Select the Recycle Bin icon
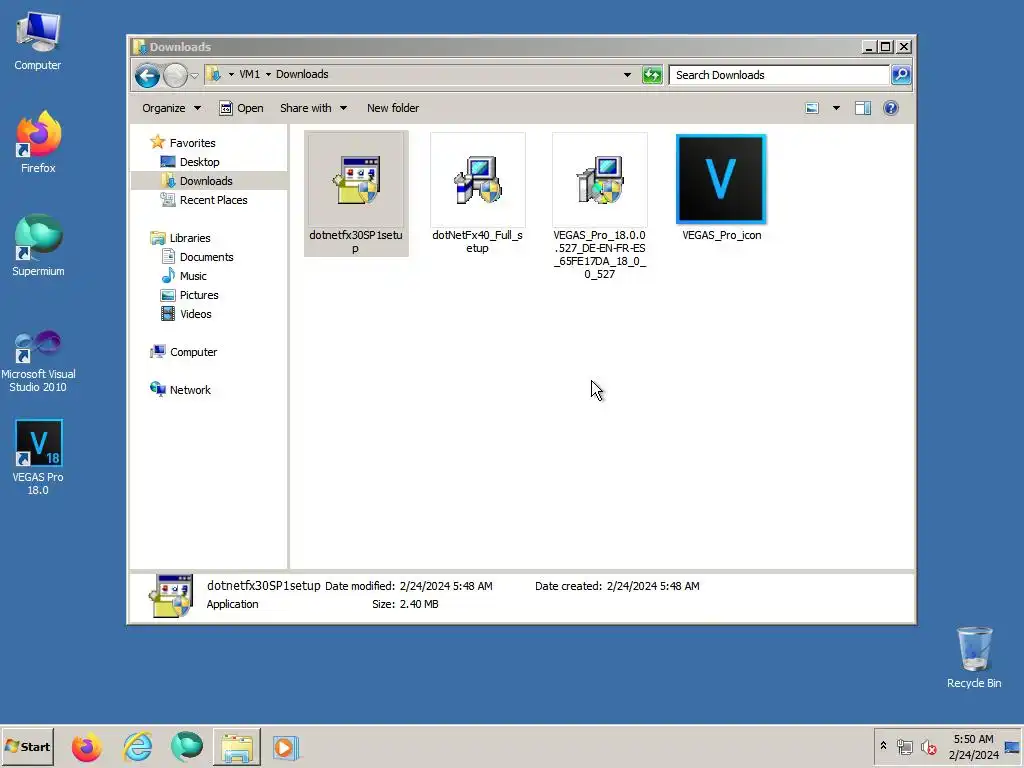This screenshot has height=768, width=1024. coord(974,657)
